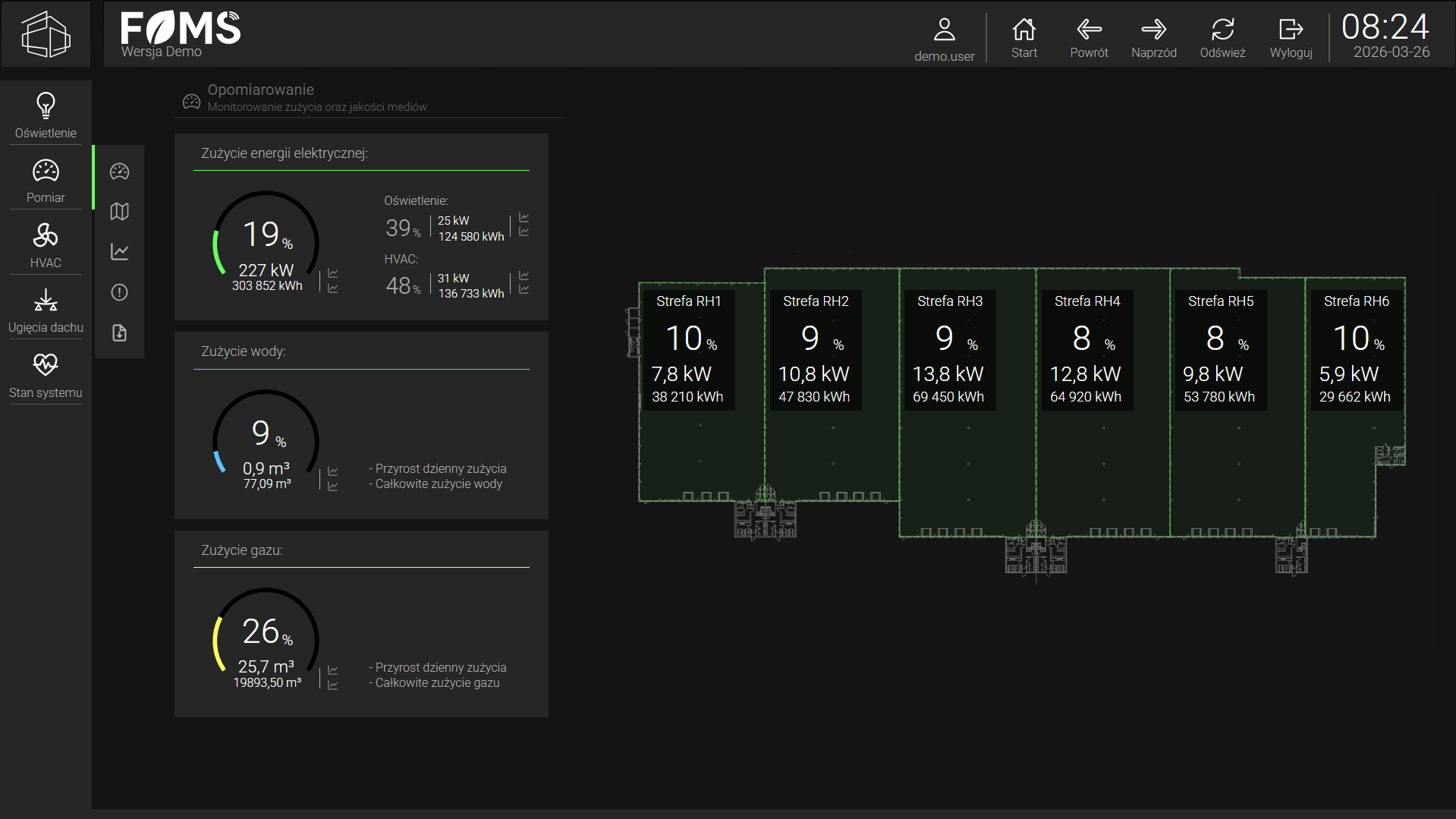Screen dimensions: 1456x819
Task: Click Naprzód forward arrow
Action: [x=1153, y=37]
